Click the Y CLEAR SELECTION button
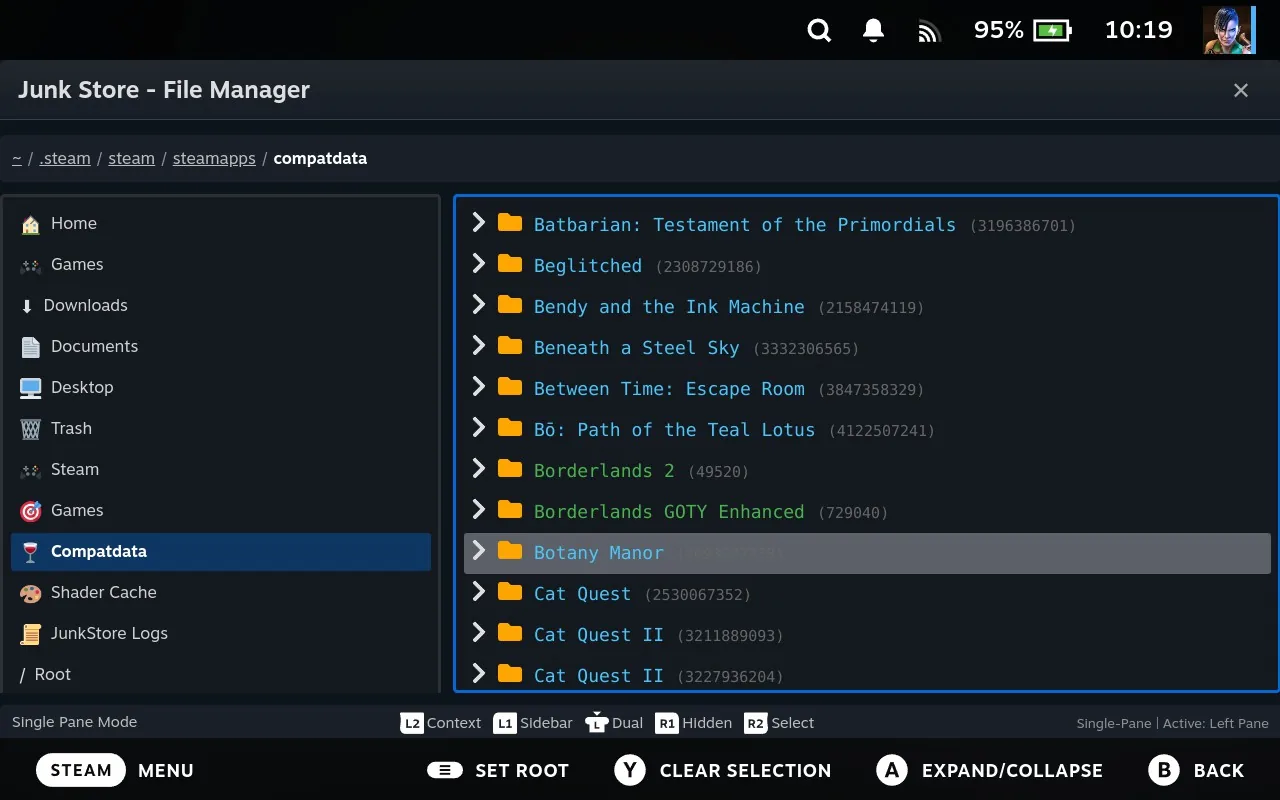Screen dimensions: 1280x800 click(723, 770)
